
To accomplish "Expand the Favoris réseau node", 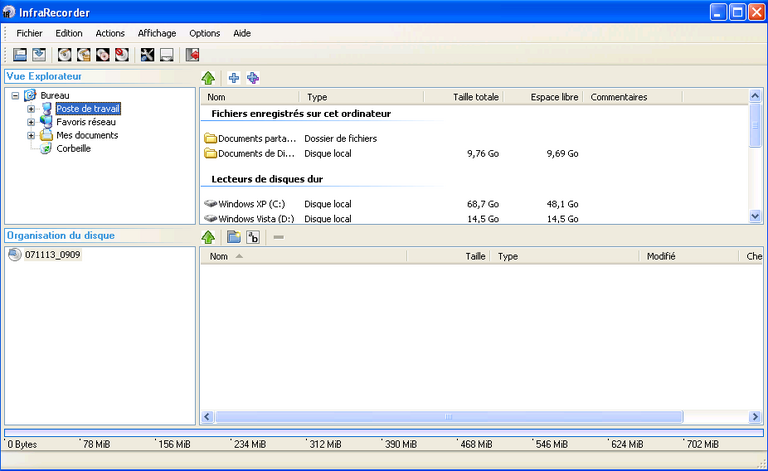I will pos(31,122).
